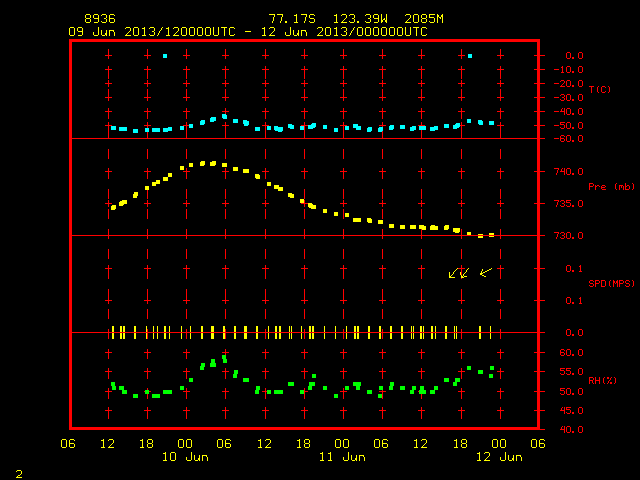
Task: Select the 11 Jun date label
Action: click(x=342, y=457)
